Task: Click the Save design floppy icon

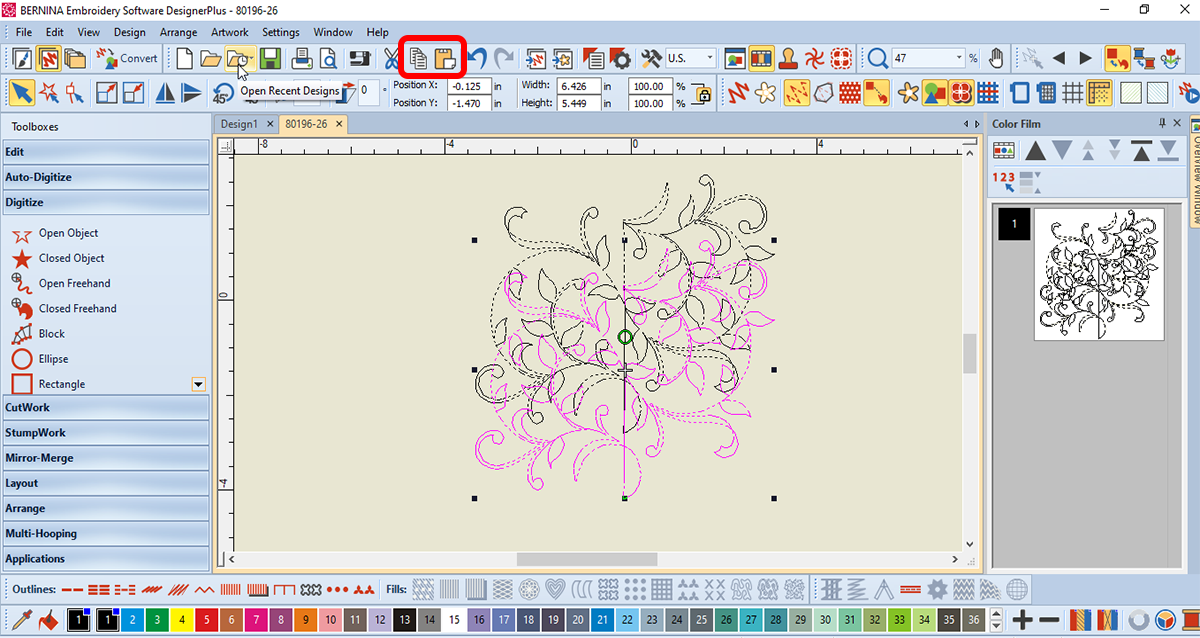Action: [x=270, y=59]
